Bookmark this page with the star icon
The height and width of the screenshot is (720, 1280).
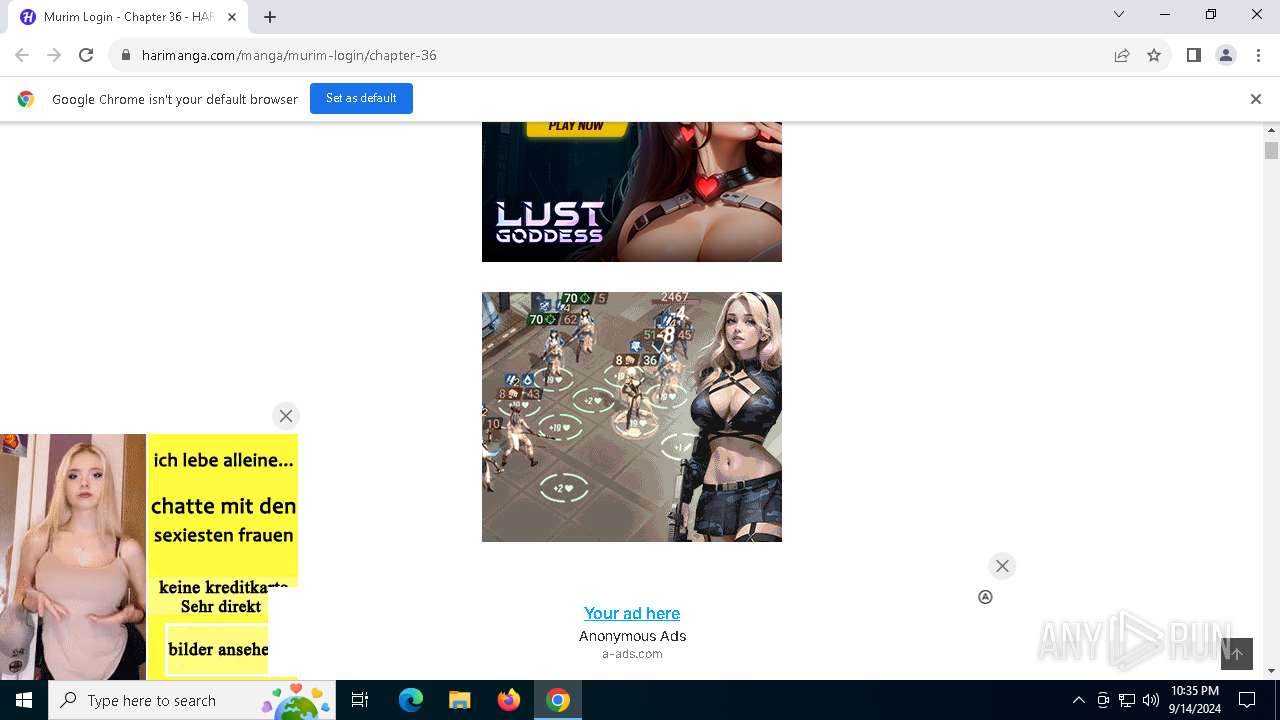(1154, 55)
